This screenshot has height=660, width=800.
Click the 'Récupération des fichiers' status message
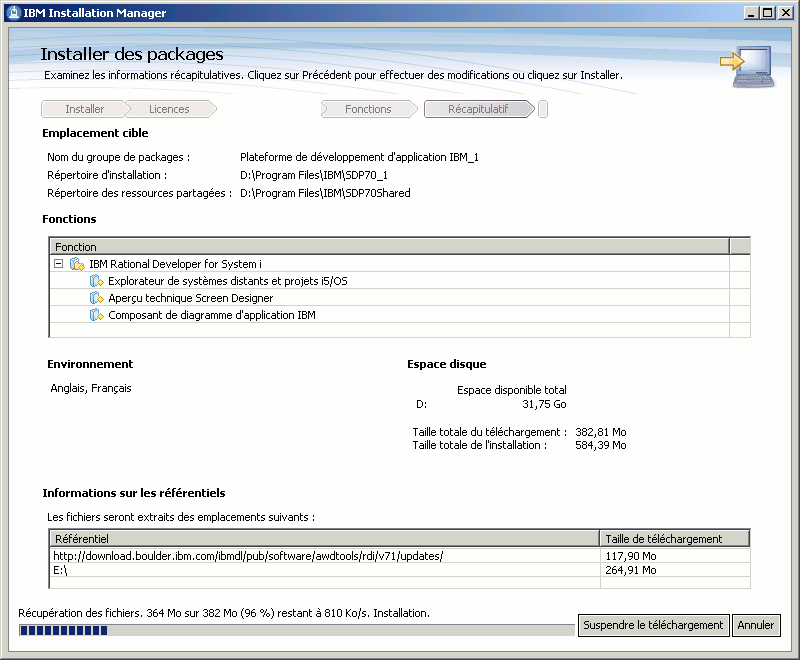224,613
